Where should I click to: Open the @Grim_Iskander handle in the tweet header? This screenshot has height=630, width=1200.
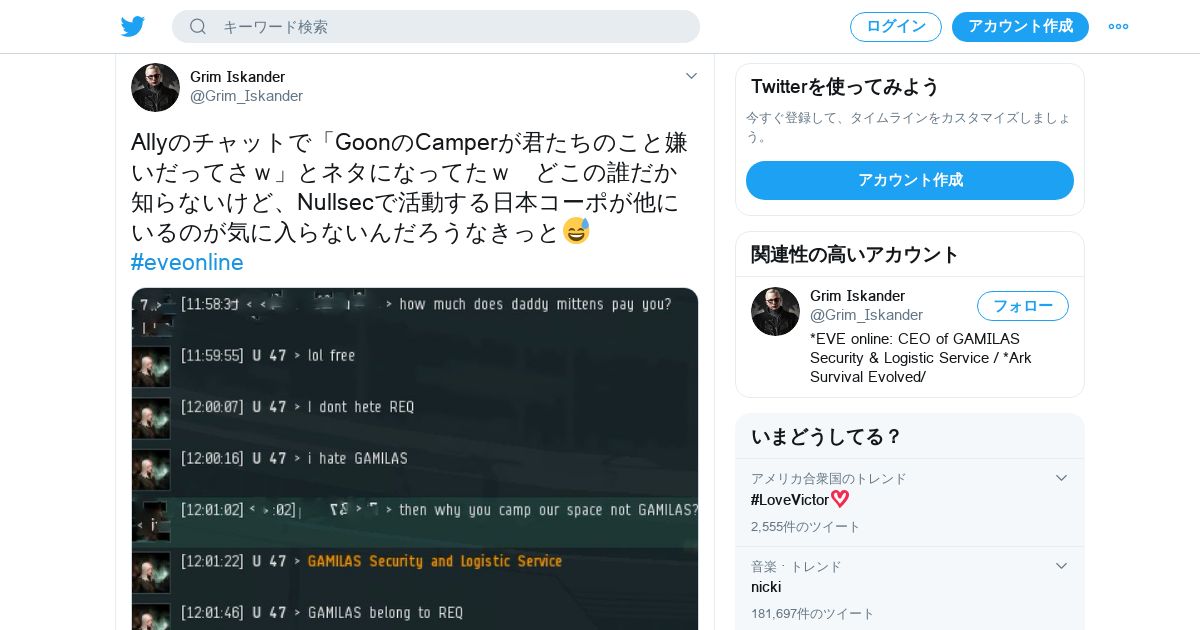tap(246, 96)
